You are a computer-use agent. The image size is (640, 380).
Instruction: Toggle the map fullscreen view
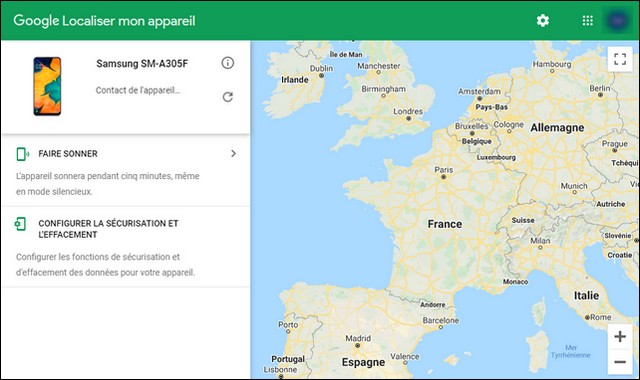(x=620, y=59)
